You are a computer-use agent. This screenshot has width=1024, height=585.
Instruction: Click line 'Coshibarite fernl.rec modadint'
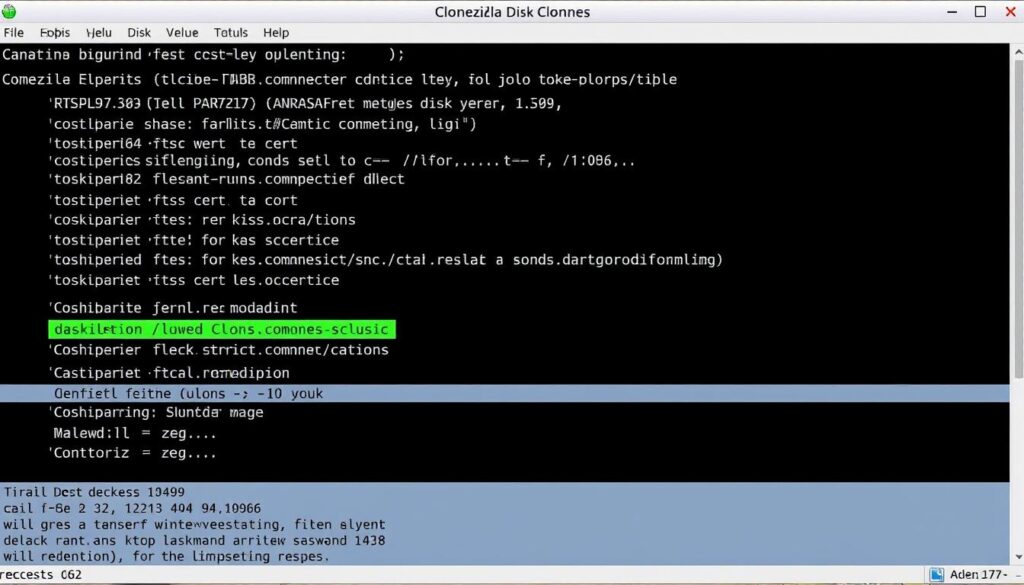[x=173, y=308]
